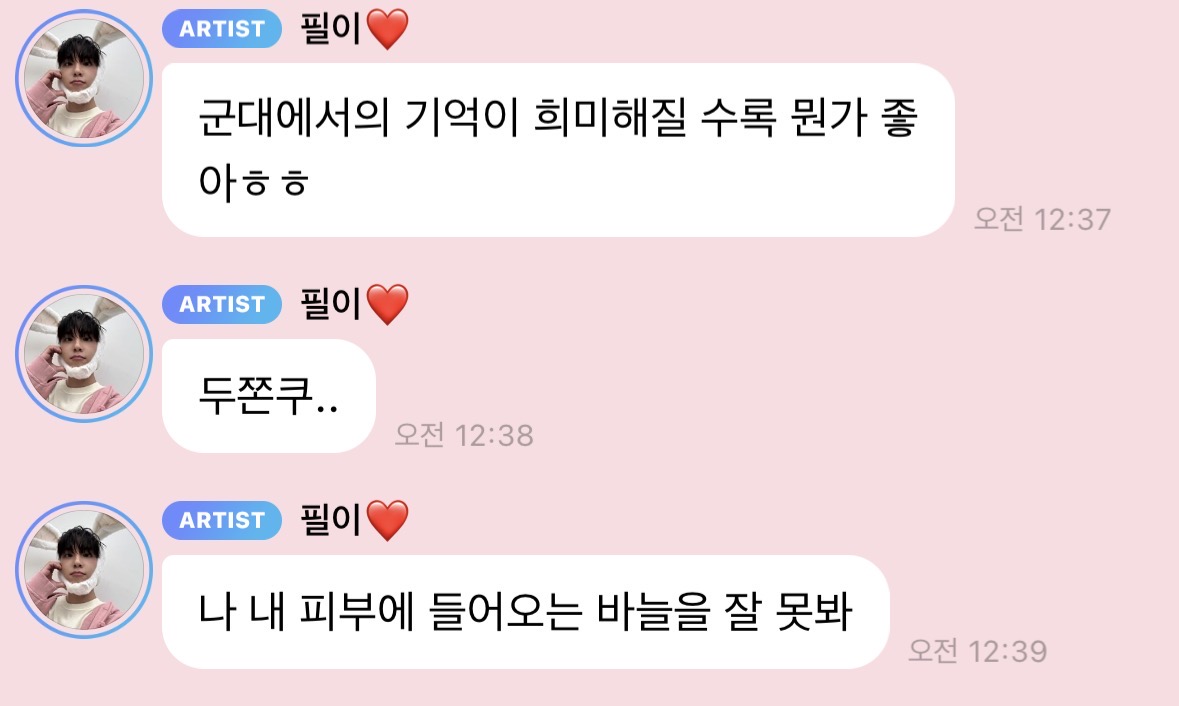This screenshot has height=706, width=1179.
Task: Tap the 오전 12:38 timestamp
Action: click(x=464, y=435)
